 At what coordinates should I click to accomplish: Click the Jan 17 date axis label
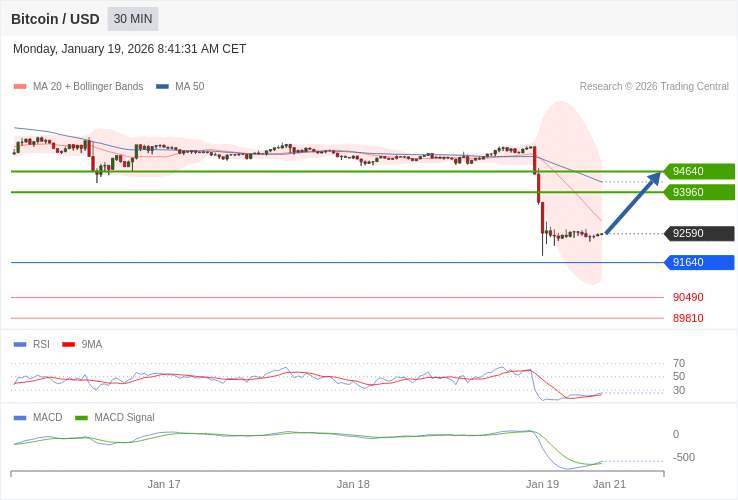[x=164, y=484]
